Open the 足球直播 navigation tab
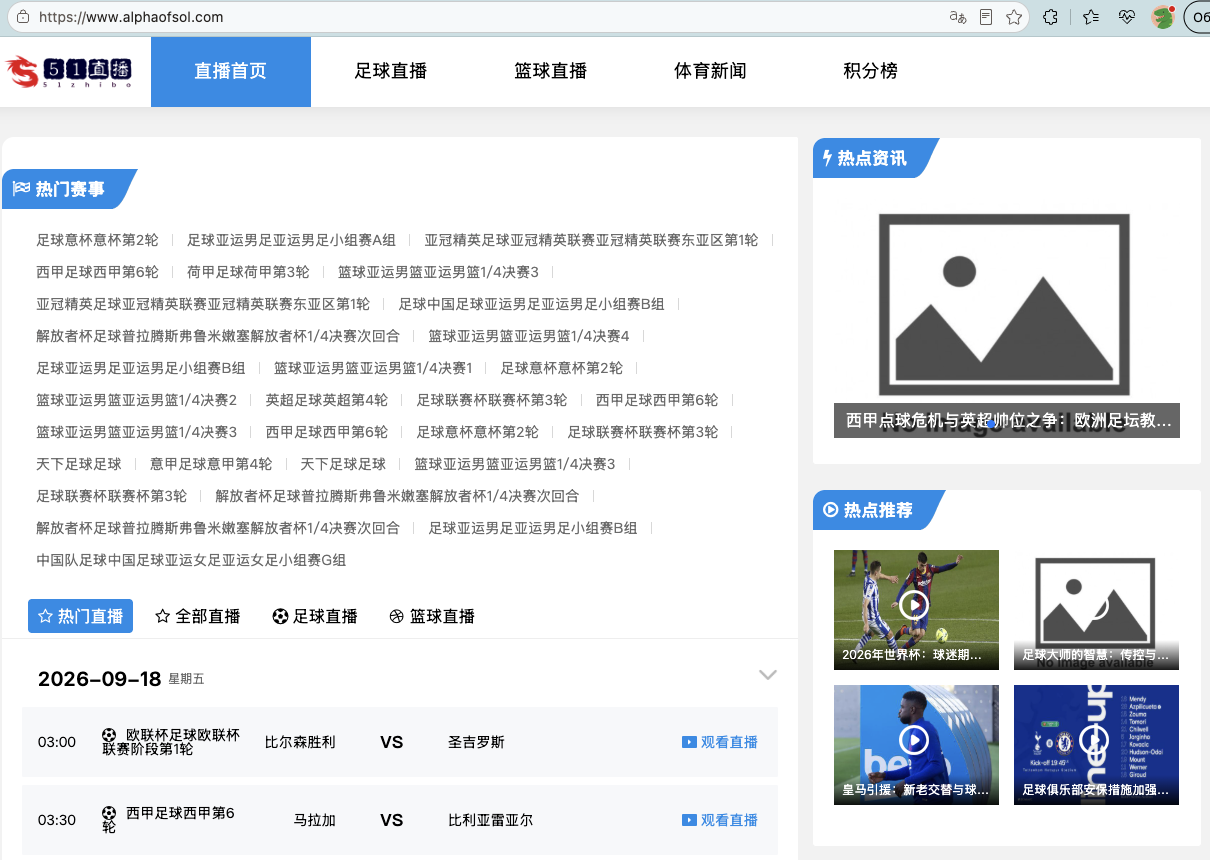This screenshot has height=860, width=1210. click(x=391, y=71)
